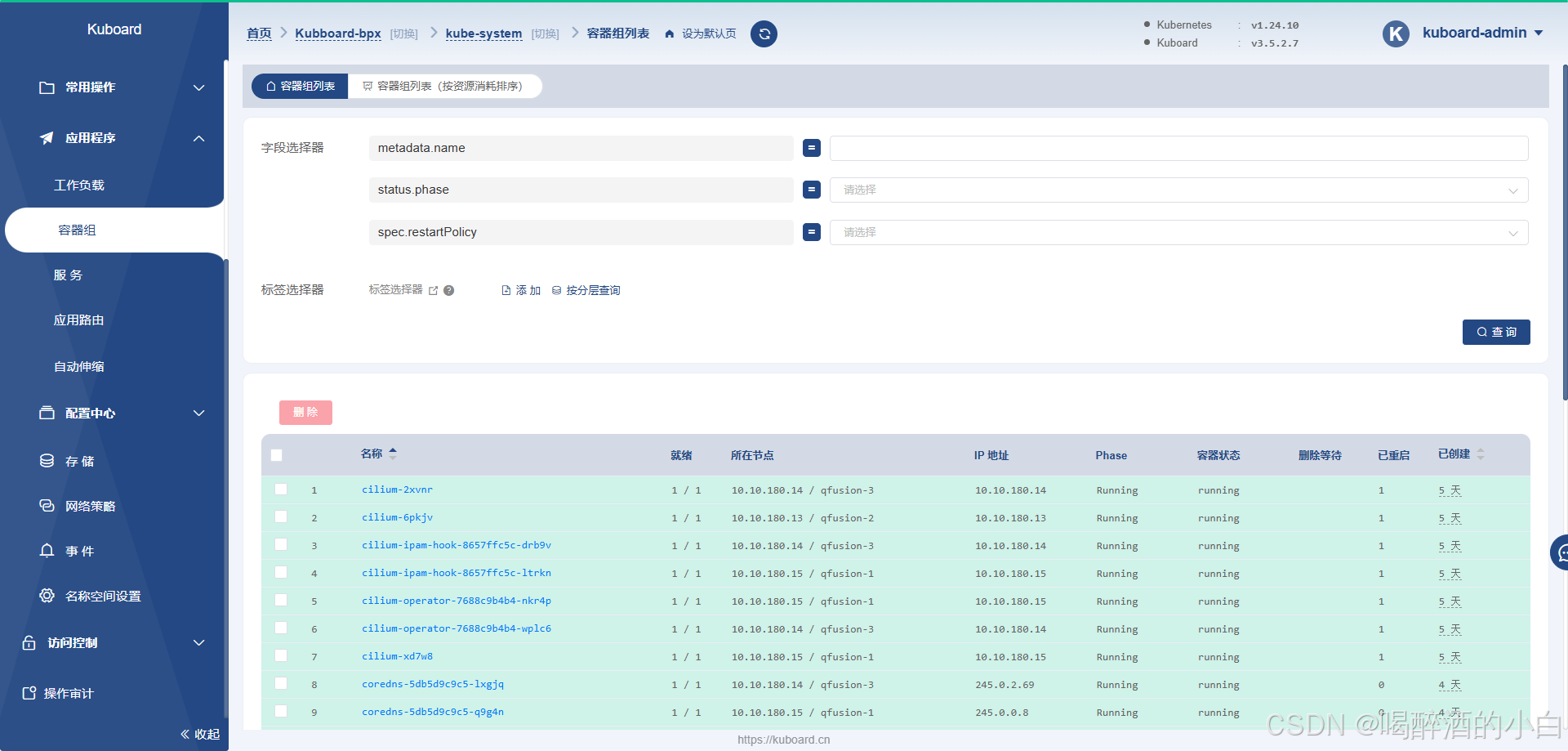This screenshot has height=751, width=1568.
Task: Check the box for cilium-2xvnr row
Action: pyautogui.click(x=281, y=489)
